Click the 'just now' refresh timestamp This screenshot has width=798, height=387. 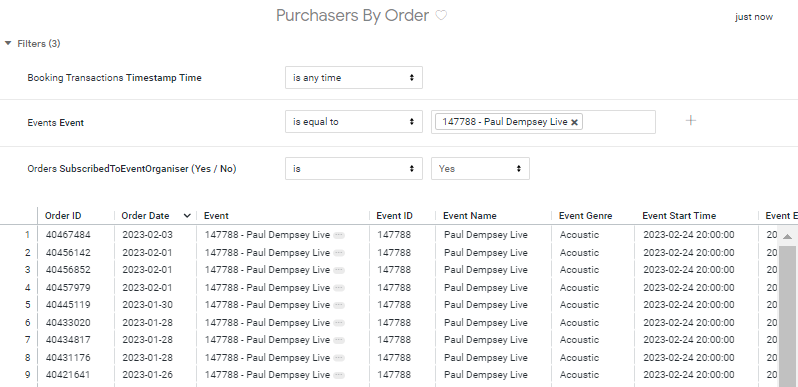[754, 17]
